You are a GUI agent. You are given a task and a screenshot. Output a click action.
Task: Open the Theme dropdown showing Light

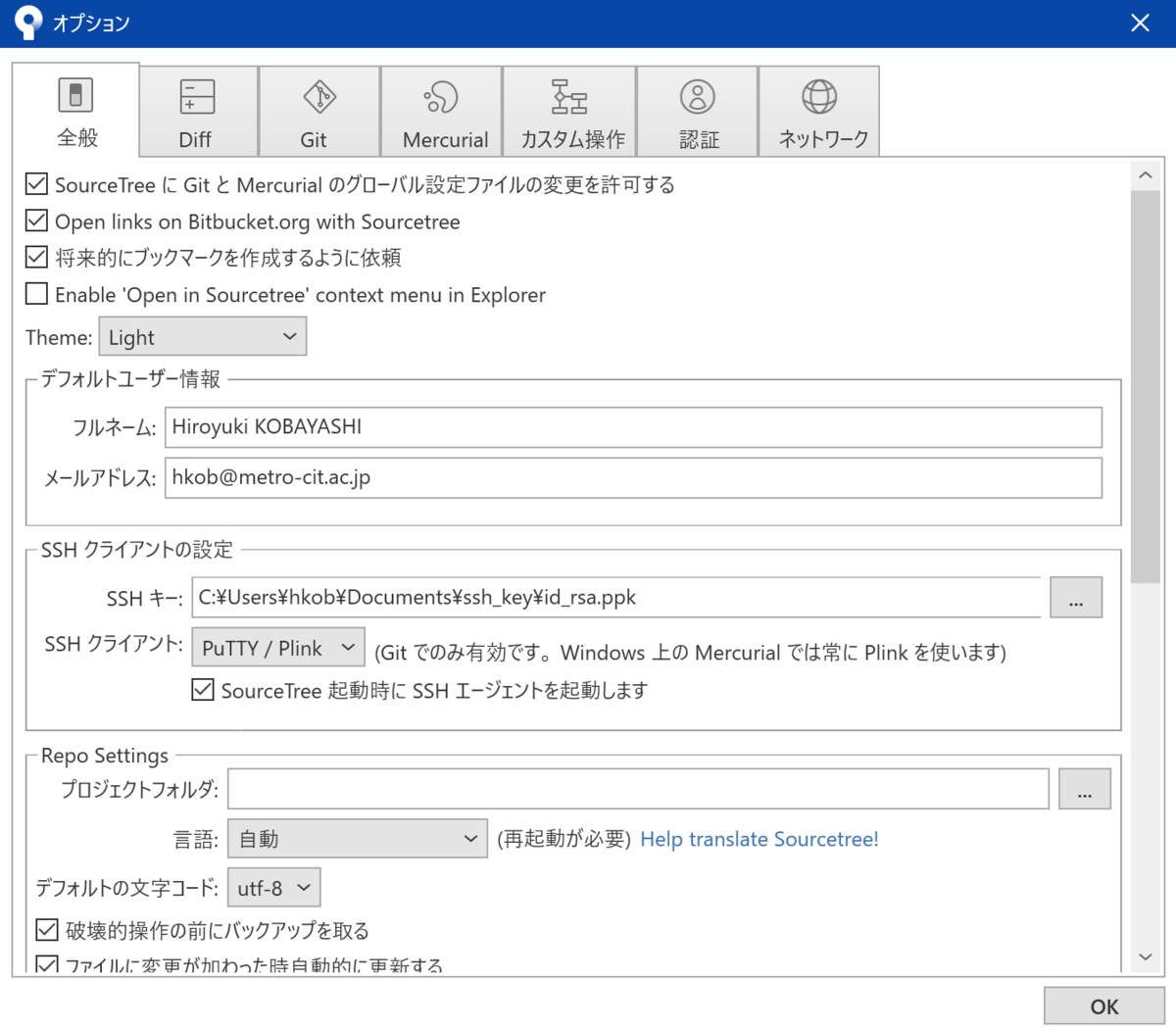(203, 337)
